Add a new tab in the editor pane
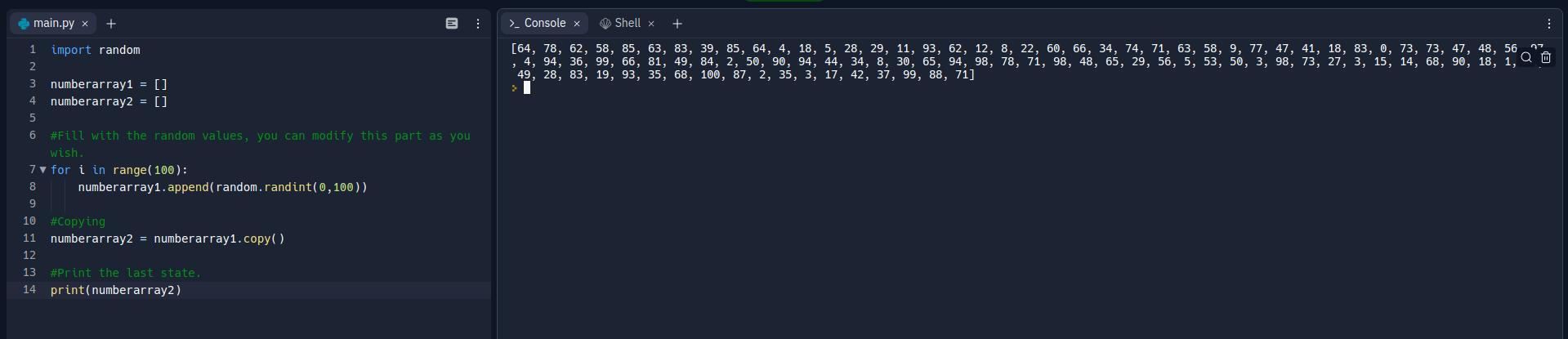Screen dimensions: 1568x339 [111, 24]
